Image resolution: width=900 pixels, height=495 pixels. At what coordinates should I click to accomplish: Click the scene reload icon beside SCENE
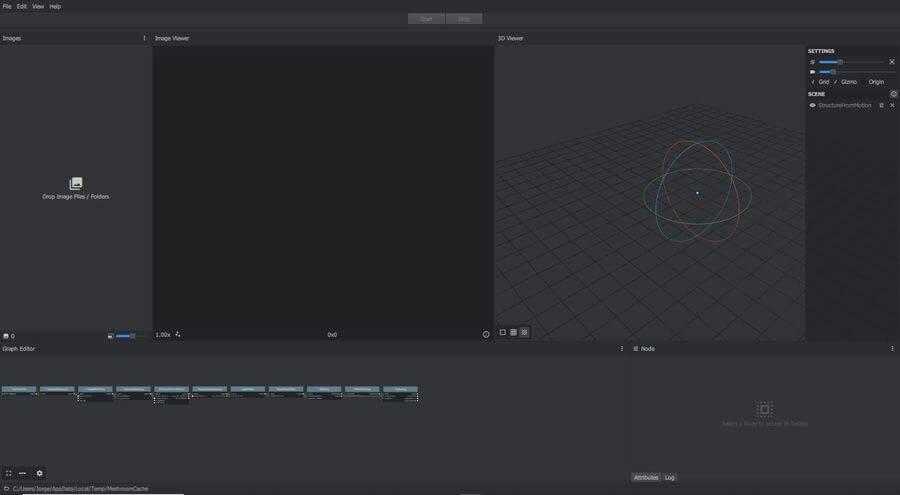coord(893,94)
